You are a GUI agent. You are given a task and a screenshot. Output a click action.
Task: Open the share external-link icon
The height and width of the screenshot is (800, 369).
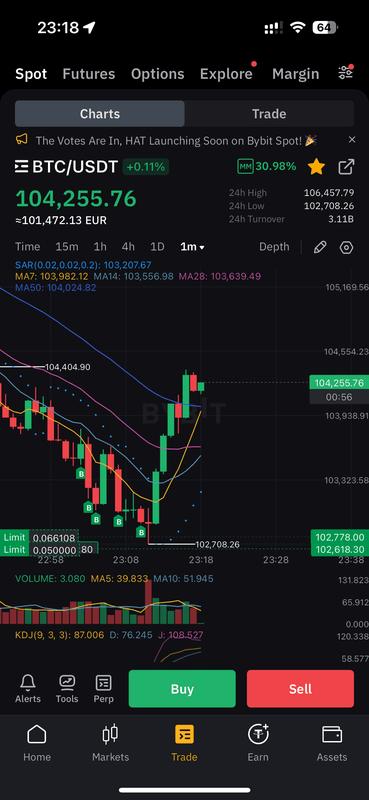[x=346, y=167]
